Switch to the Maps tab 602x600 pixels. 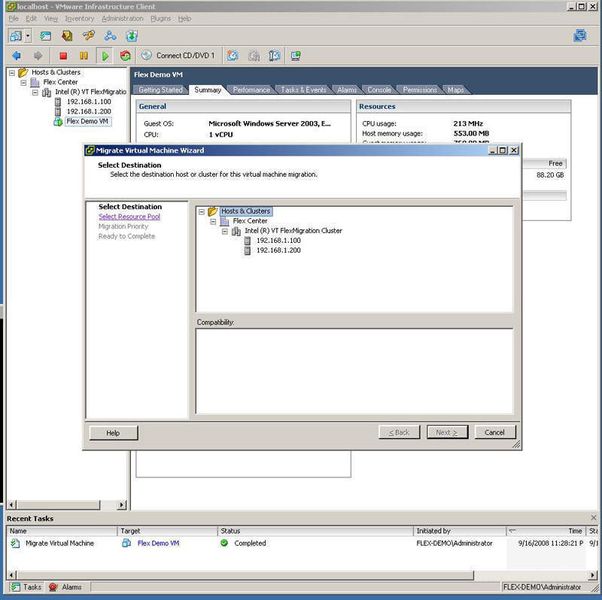pyautogui.click(x=455, y=90)
